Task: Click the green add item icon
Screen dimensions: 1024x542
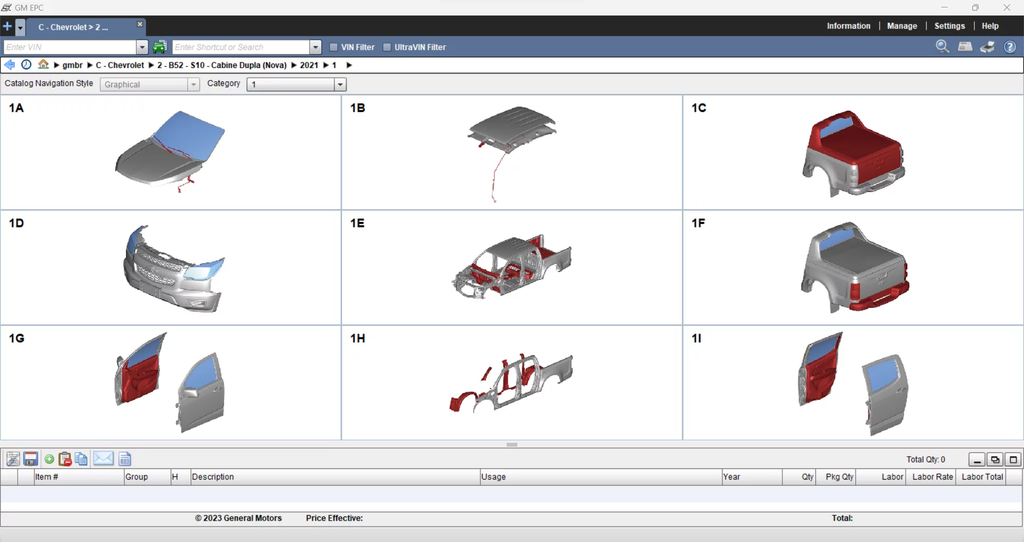Action: tap(49, 459)
